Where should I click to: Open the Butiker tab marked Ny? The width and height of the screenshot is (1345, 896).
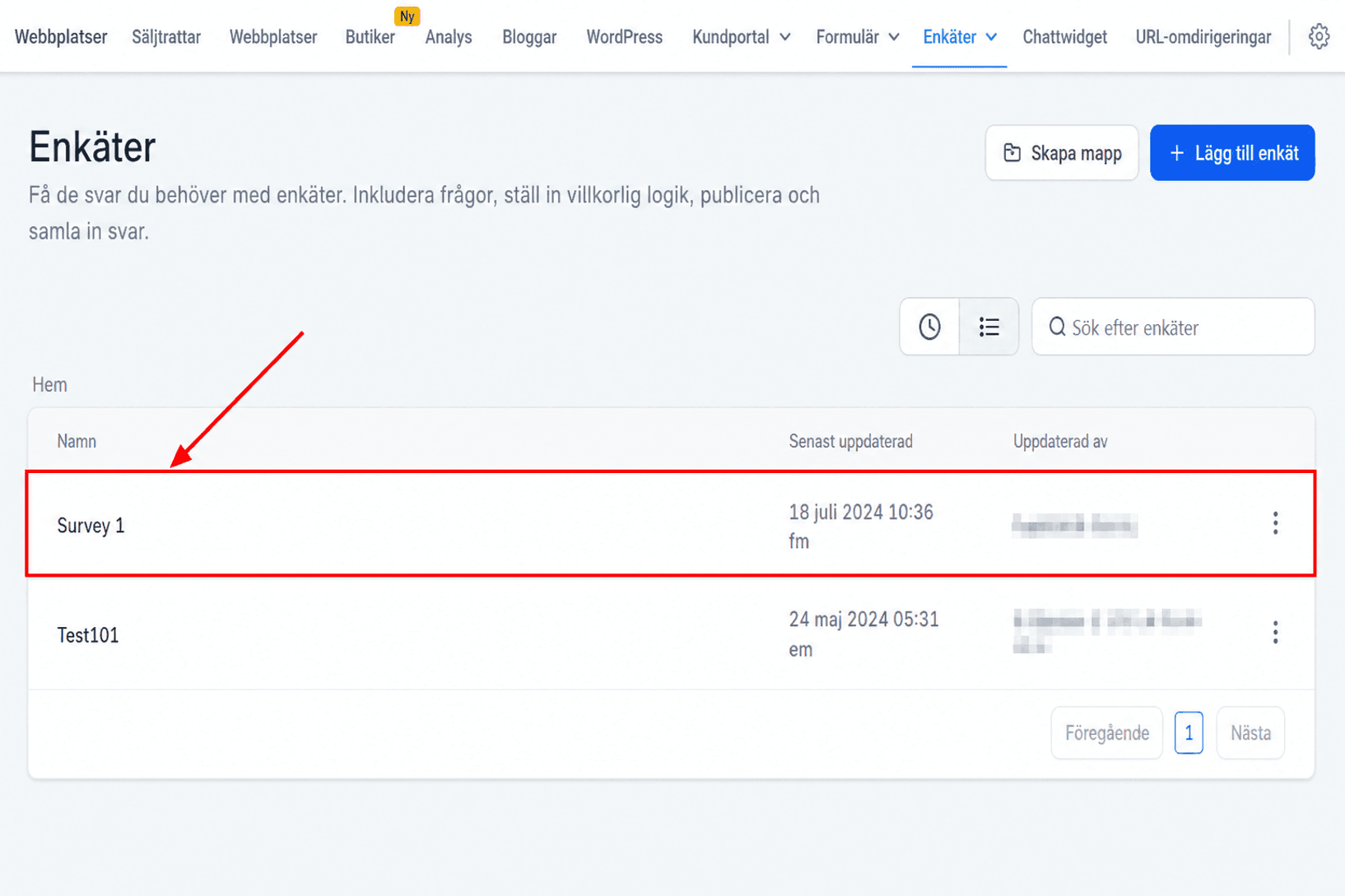(x=370, y=37)
